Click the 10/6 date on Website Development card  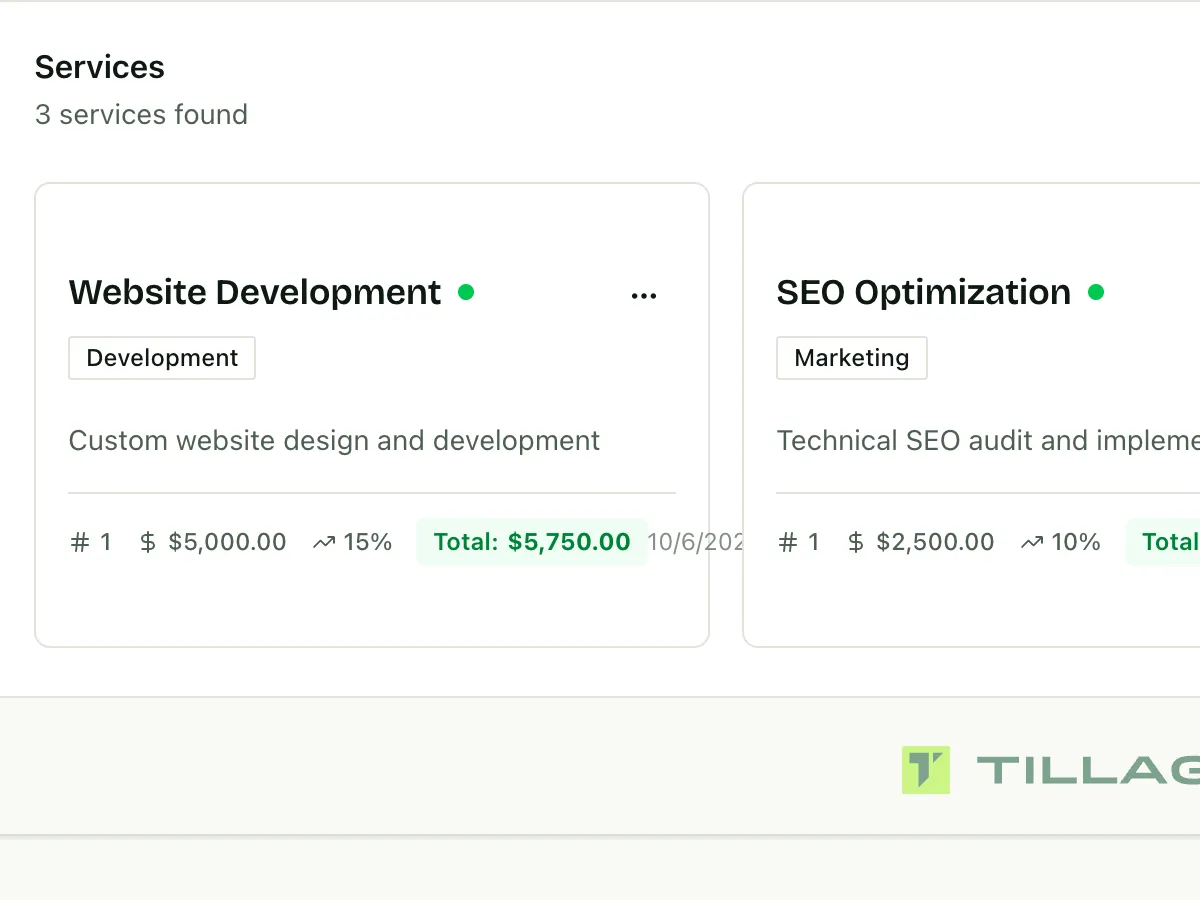pyautogui.click(x=696, y=543)
